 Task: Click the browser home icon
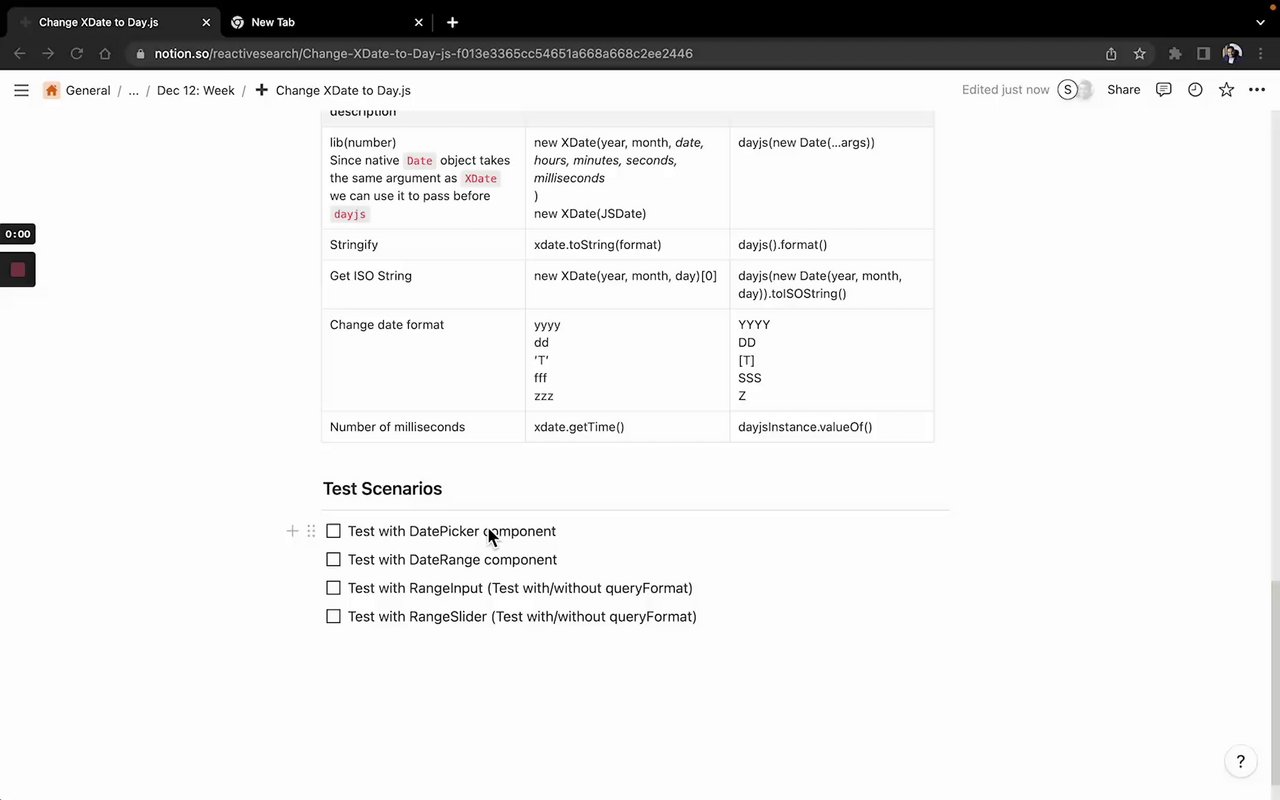pyautogui.click(x=105, y=54)
